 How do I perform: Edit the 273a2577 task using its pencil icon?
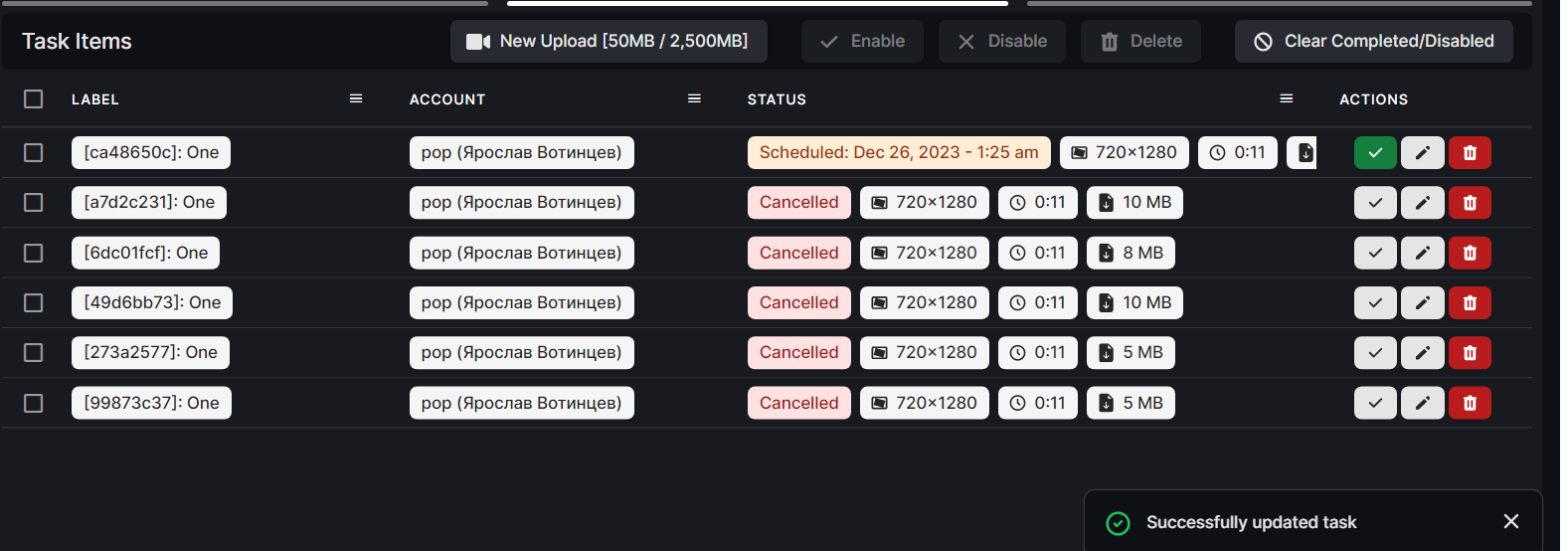1423,352
